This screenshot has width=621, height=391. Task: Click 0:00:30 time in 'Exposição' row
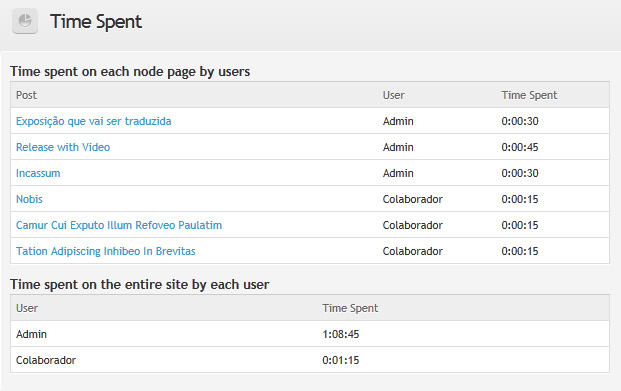click(x=520, y=121)
